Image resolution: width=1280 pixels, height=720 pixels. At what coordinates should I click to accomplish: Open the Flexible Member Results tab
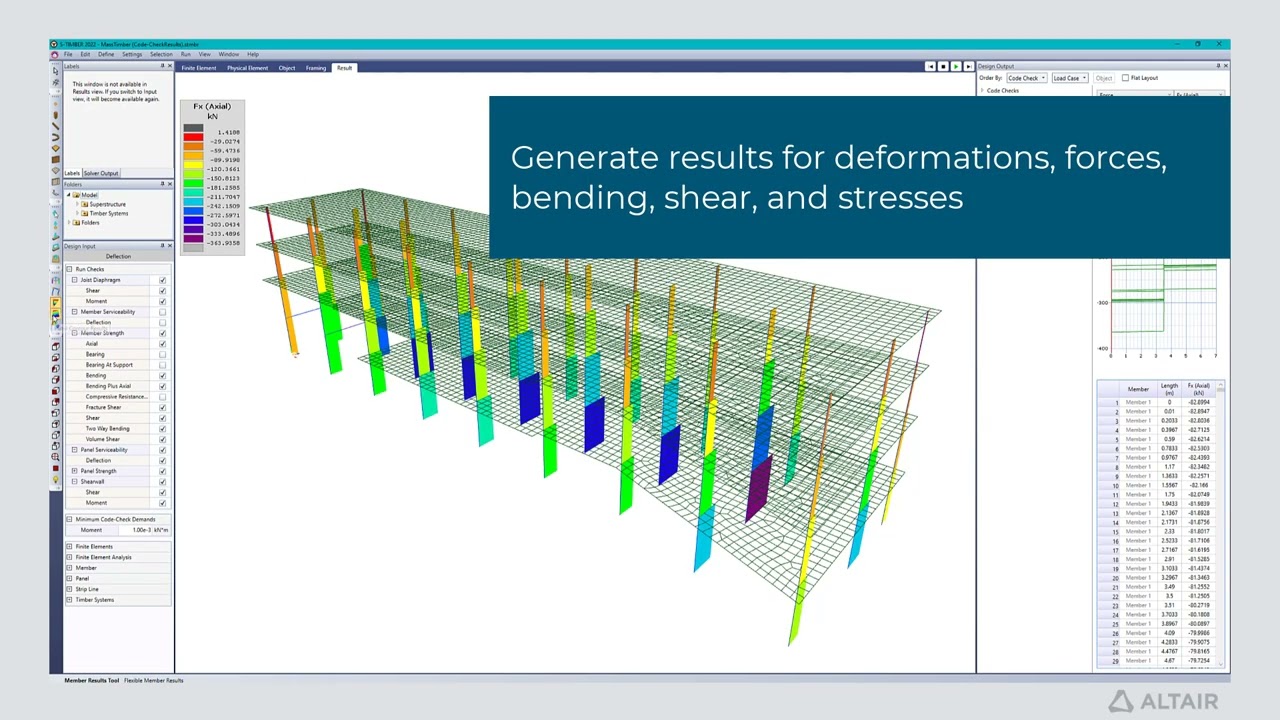154,680
